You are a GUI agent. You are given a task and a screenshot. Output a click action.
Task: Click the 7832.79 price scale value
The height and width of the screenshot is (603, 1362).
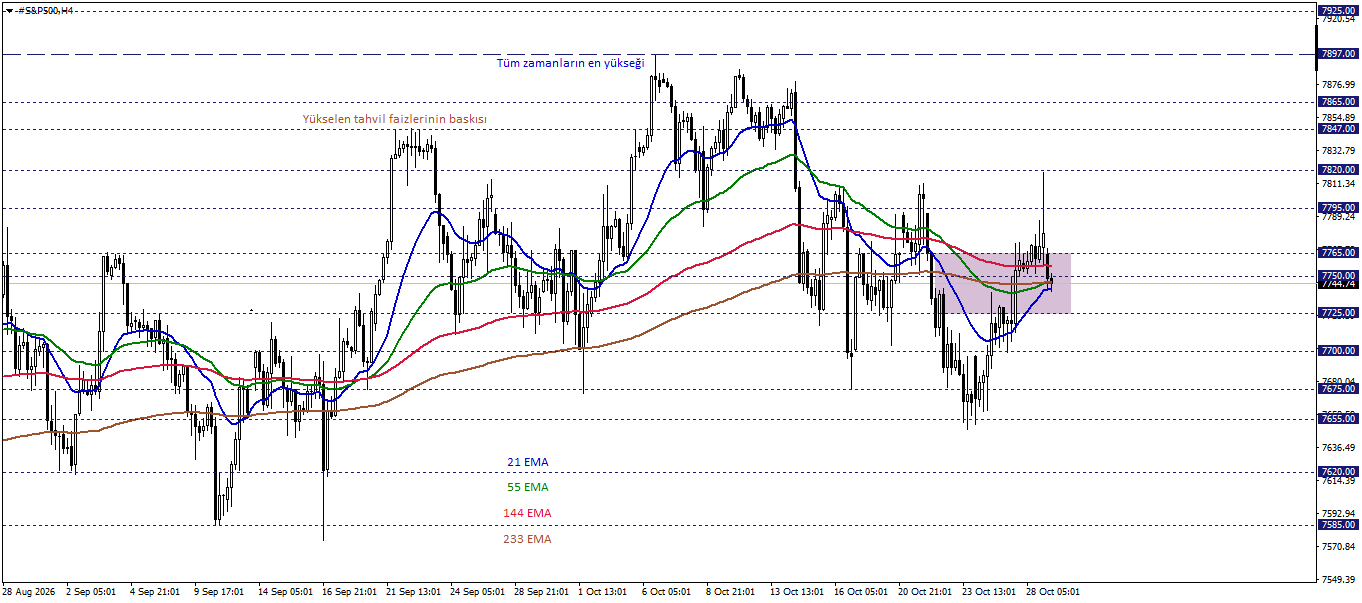click(x=1338, y=151)
